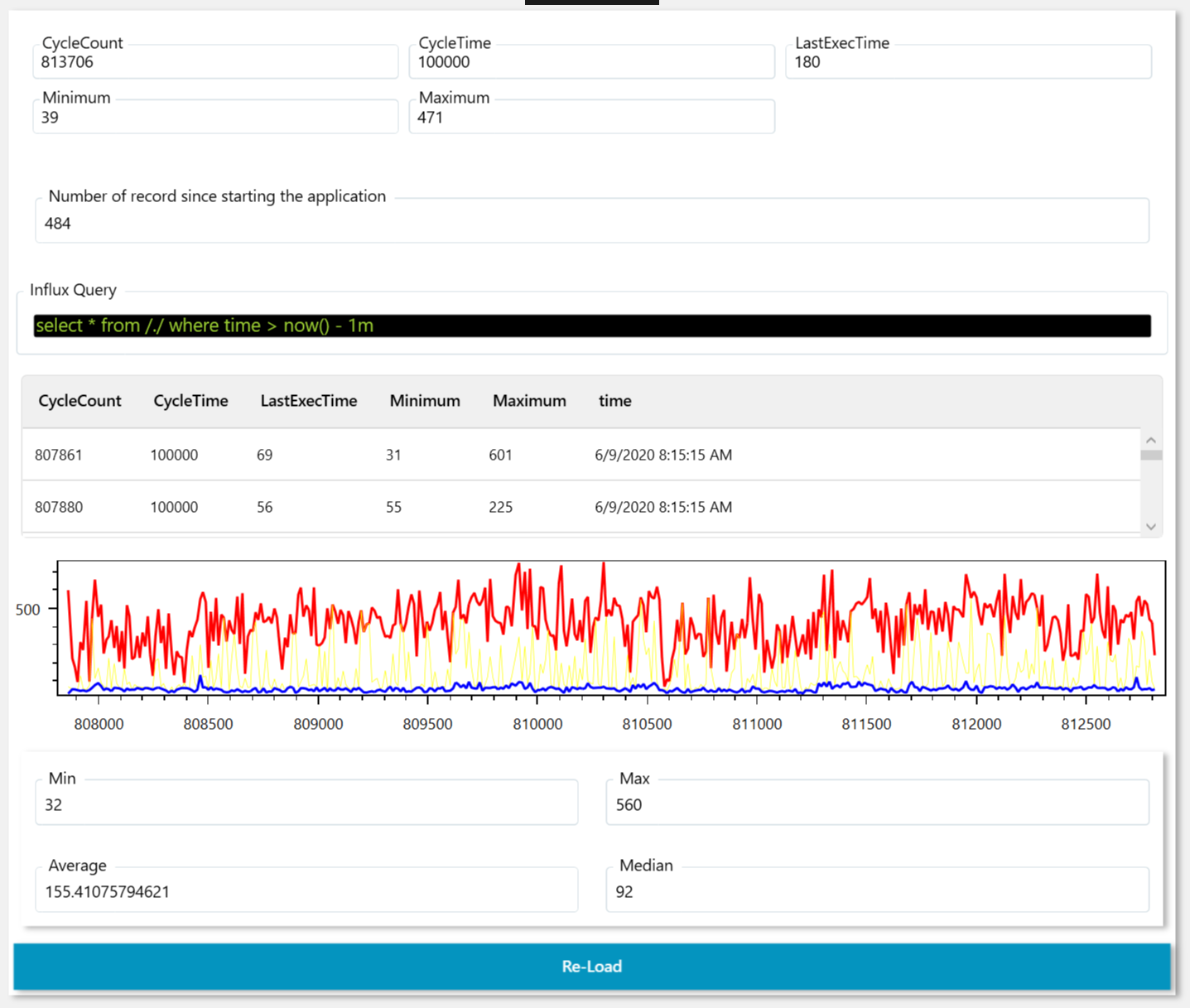Focus the Minimum field with value 39
This screenshot has height=1008, width=1190.
point(215,117)
